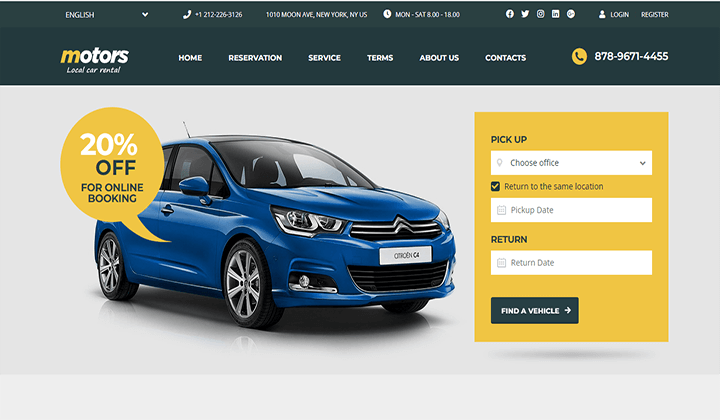Click the motors logo
The image size is (720, 420).
(95, 60)
